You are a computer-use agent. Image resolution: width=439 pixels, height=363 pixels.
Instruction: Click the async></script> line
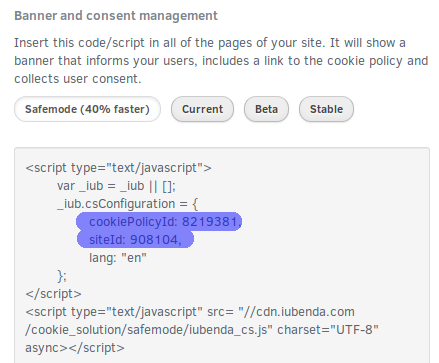pyautogui.click(x=75, y=348)
